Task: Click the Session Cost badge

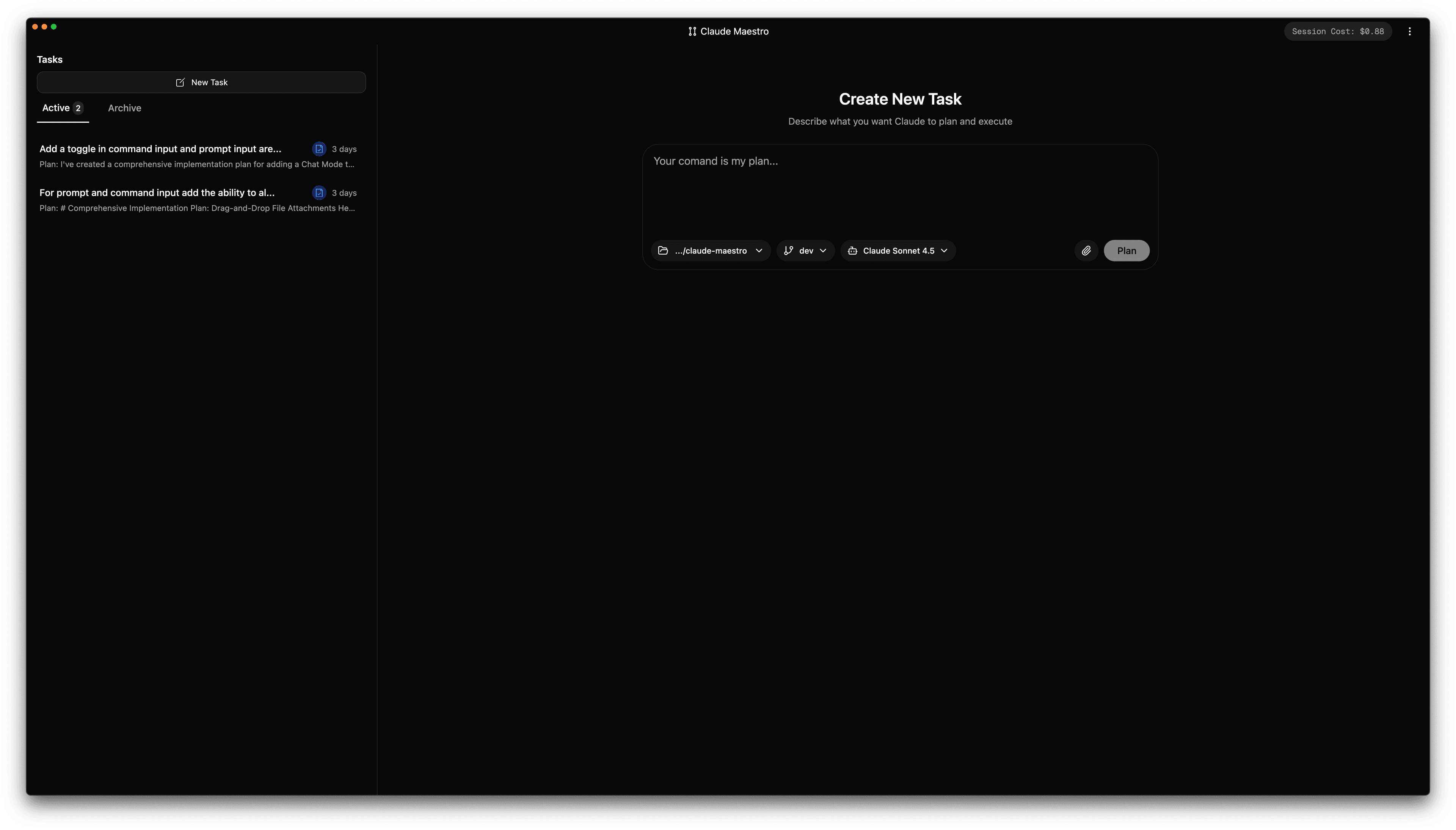Action: (x=1337, y=31)
